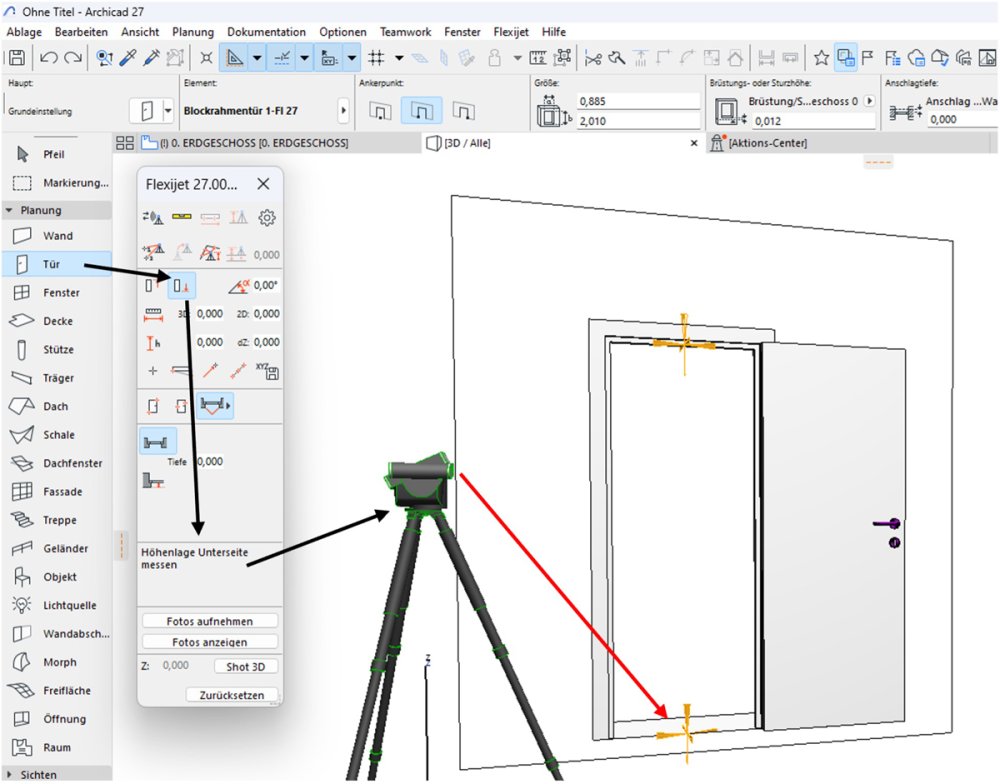1000x784 pixels.
Task: Click the Flexijet level bubble icon
Action: point(182,217)
